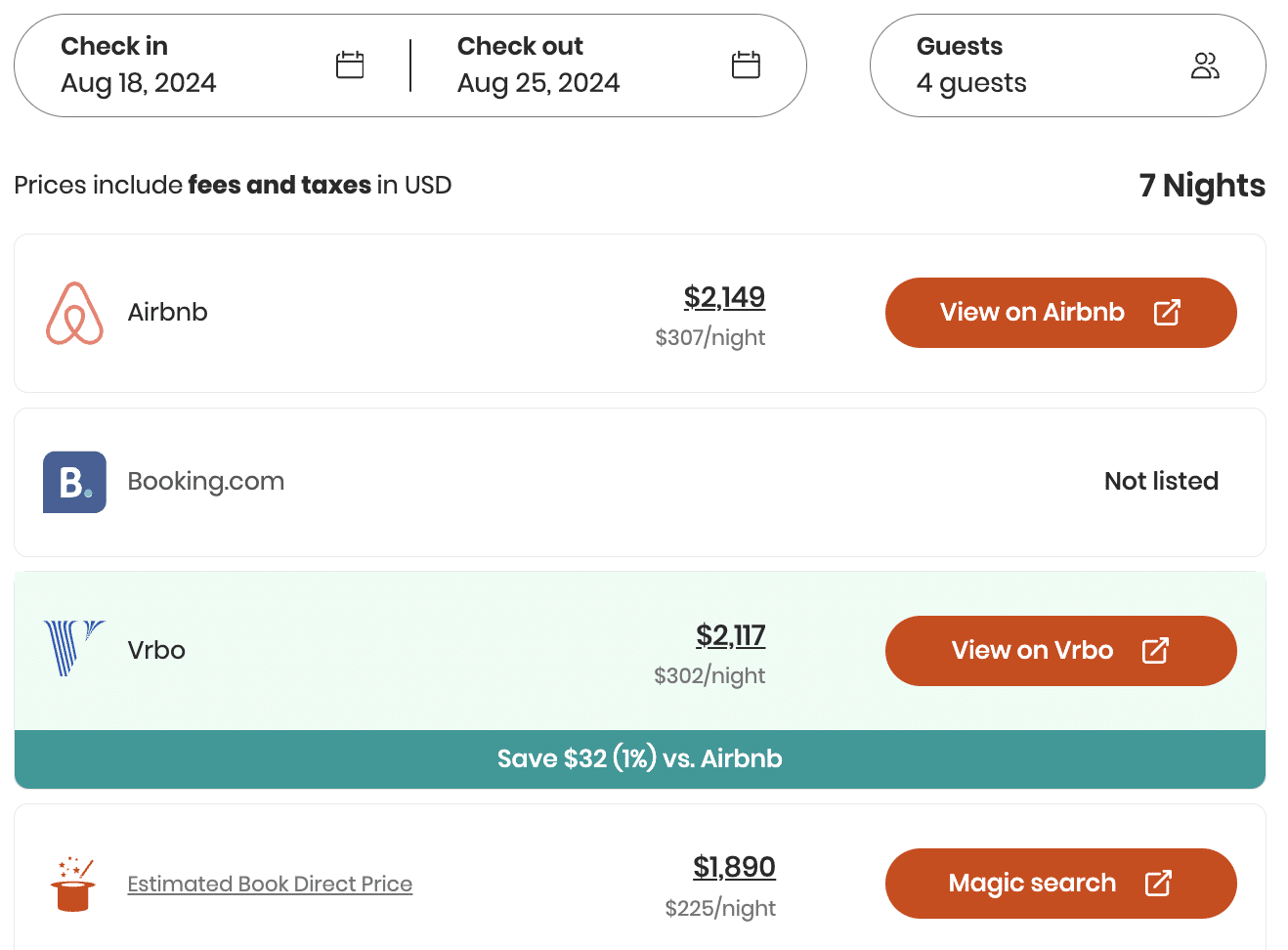Select the Booking.com logo
1288x950 pixels.
tap(74, 481)
